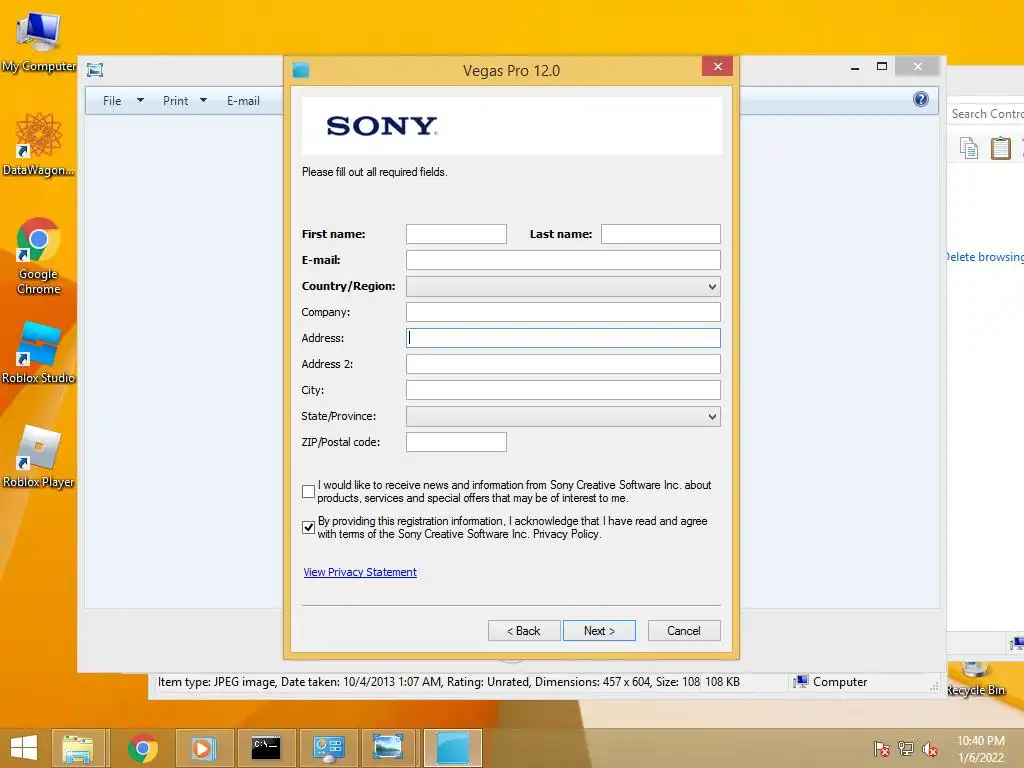Click the Computer icon in the status bar

(801, 681)
